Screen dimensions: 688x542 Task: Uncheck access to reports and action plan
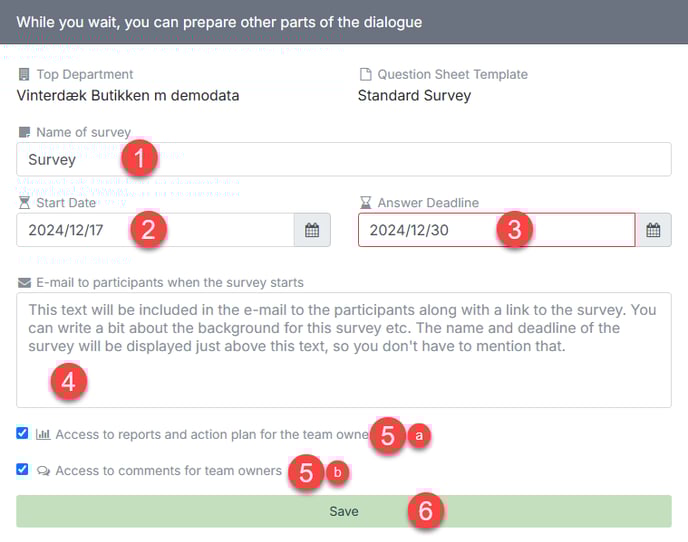click(x=22, y=433)
